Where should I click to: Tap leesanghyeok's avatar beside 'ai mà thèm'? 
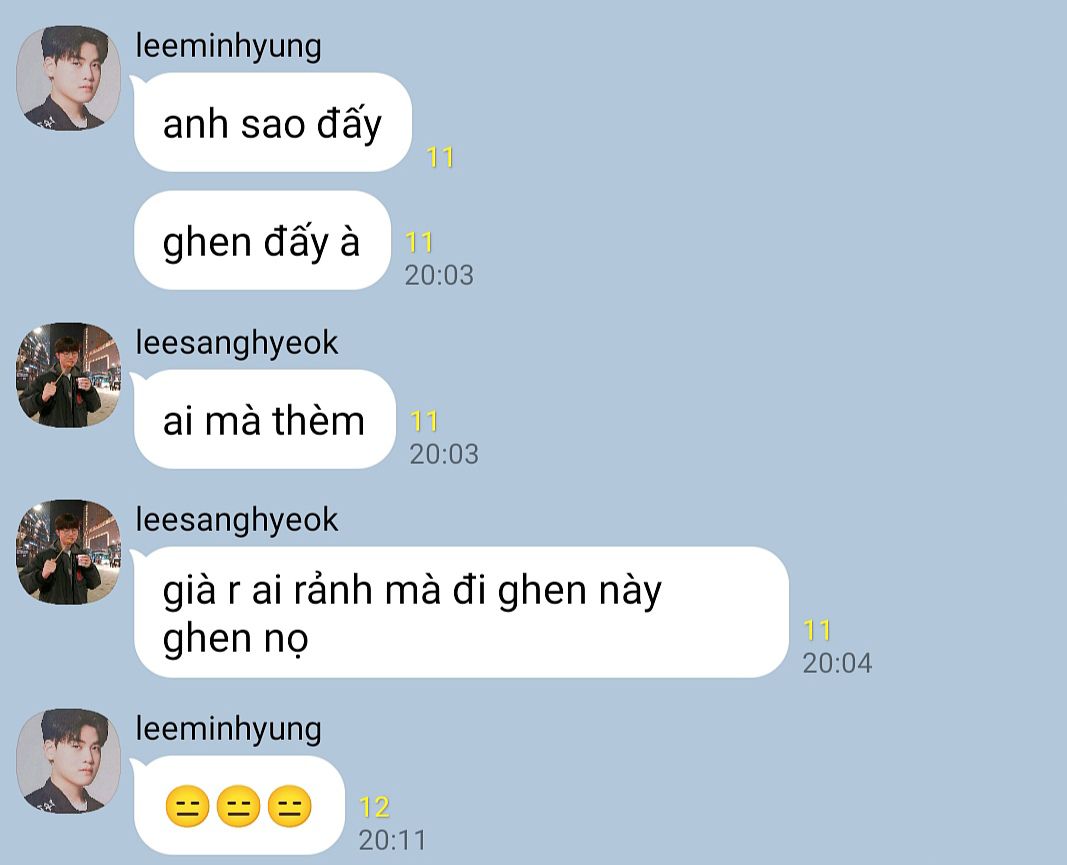click(68, 375)
